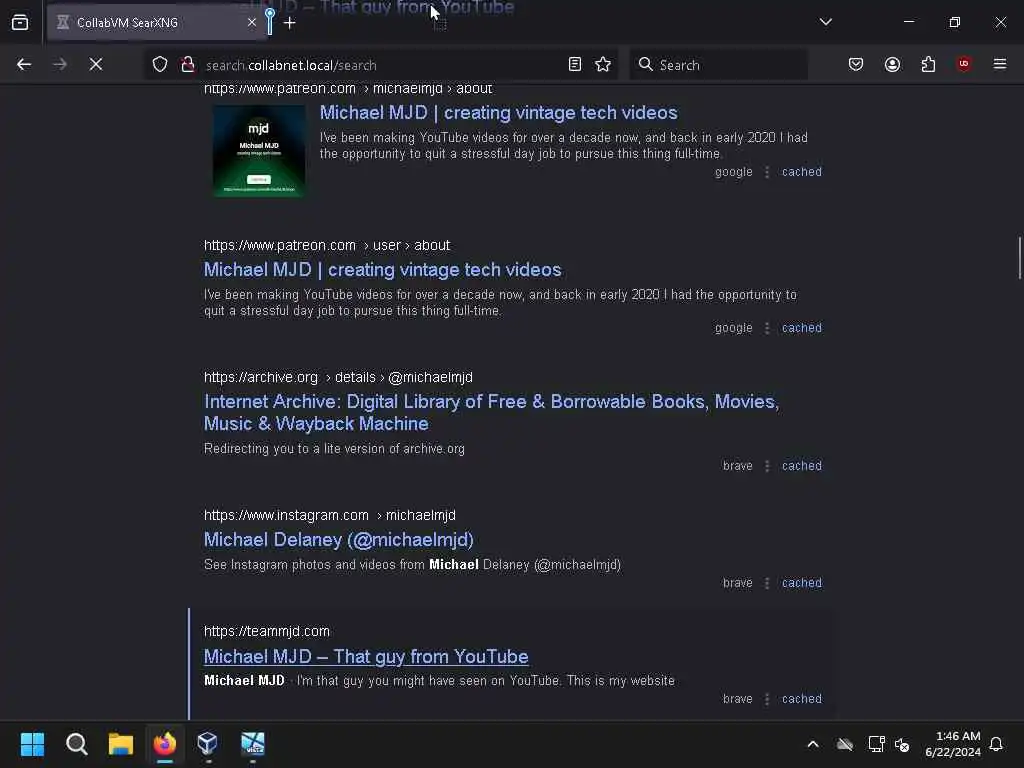This screenshot has height=768, width=1024.
Task: Open clock showing 1:46 AM 6/22/2024
Action: click(x=953, y=744)
